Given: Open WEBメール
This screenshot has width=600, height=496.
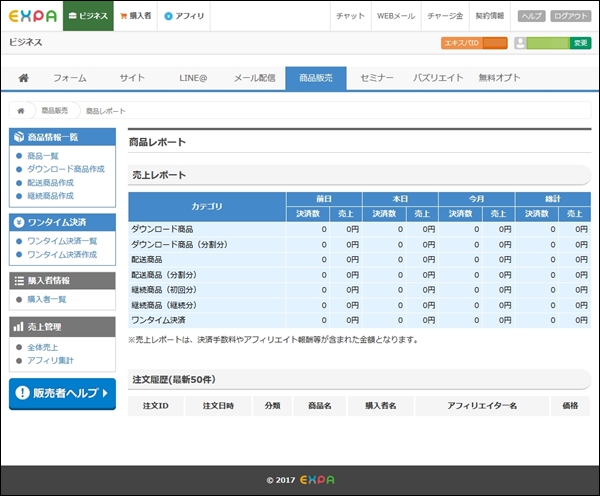Looking at the screenshot, I should pyautogui.click(x=396, y=16).
